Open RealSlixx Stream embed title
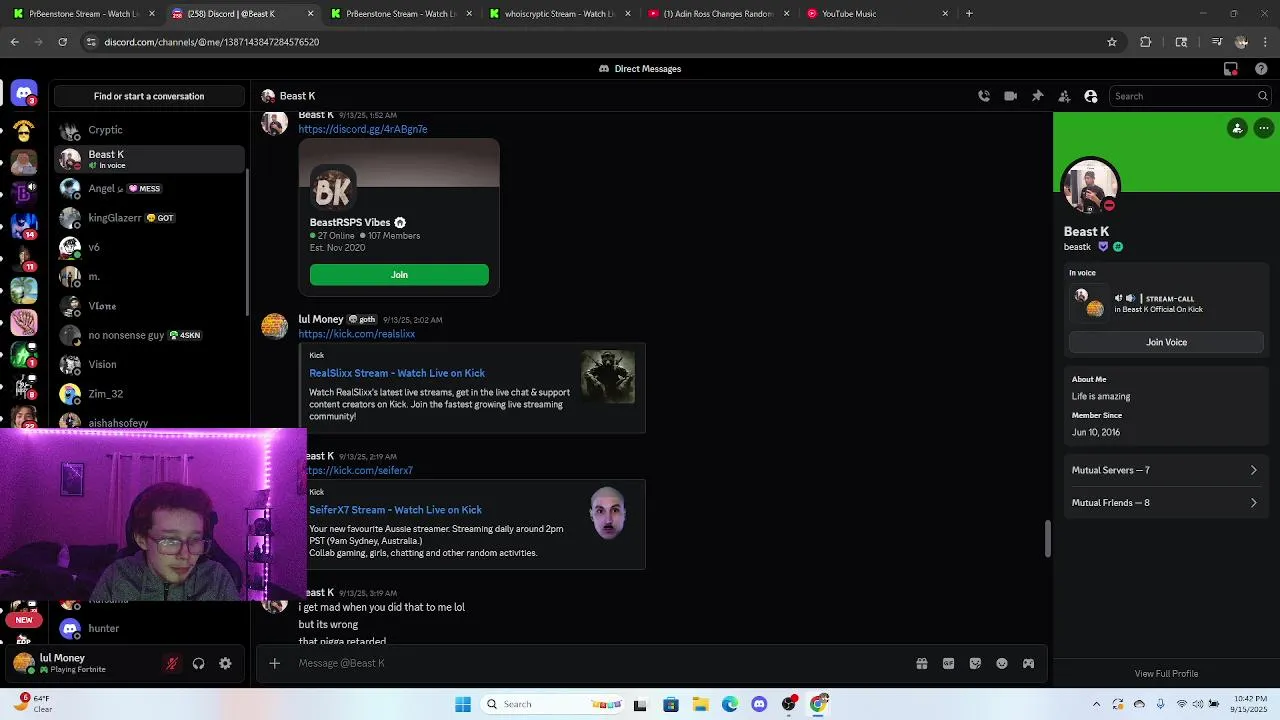The width and height of the screenshot is (1280, 720). click(397, 373)
